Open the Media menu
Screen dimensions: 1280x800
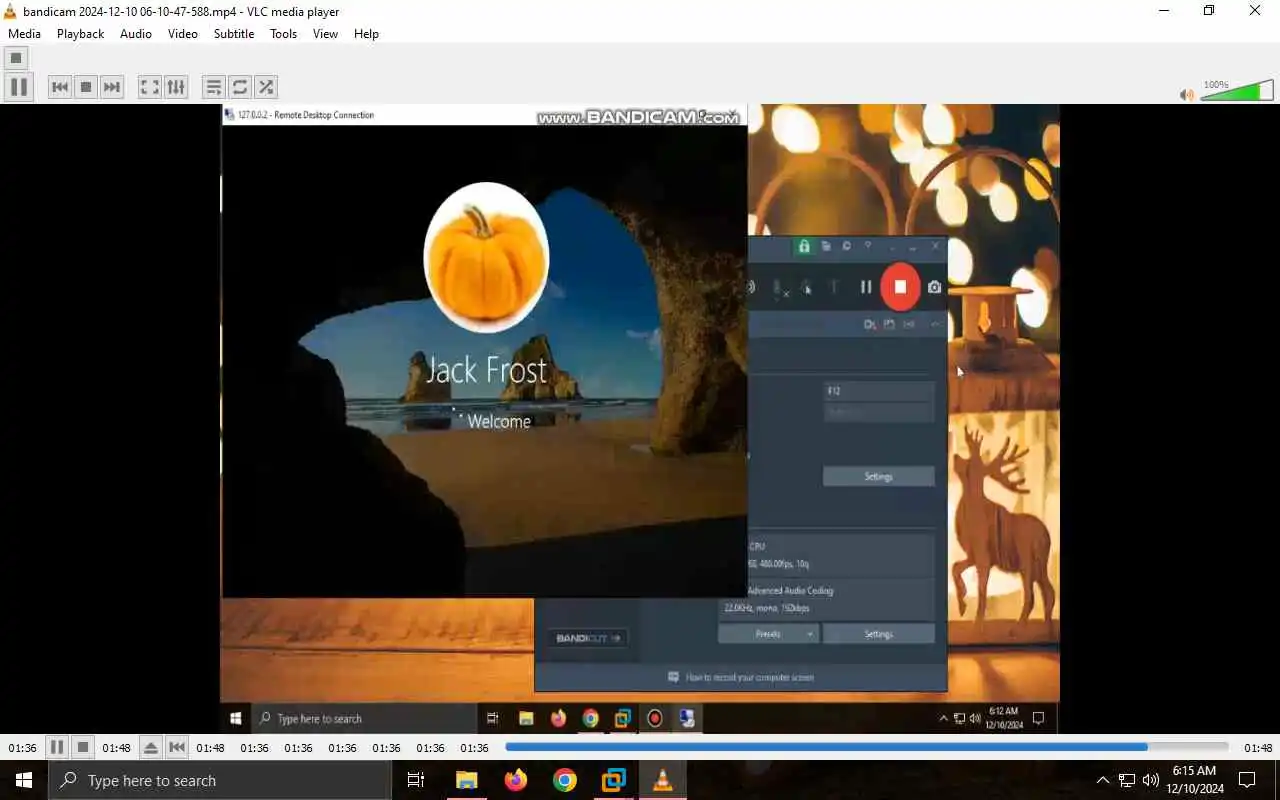pos(25,33)
